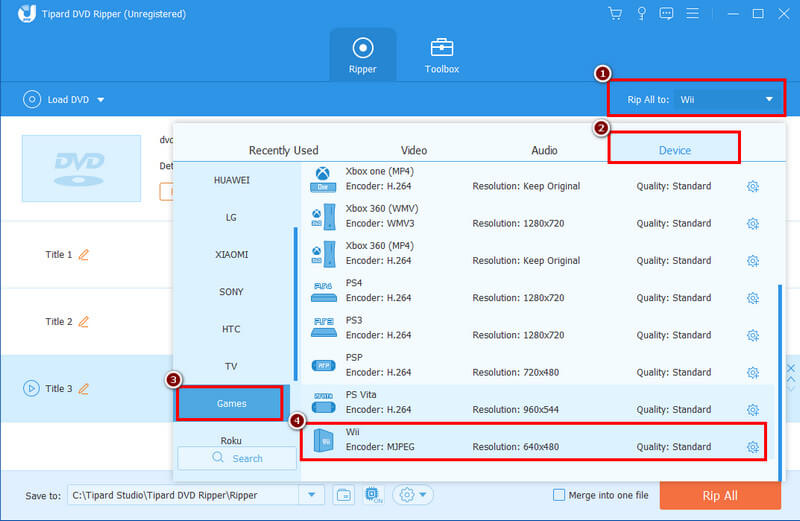Choose HTC device category
800x521 pixels.
point(232,329)
